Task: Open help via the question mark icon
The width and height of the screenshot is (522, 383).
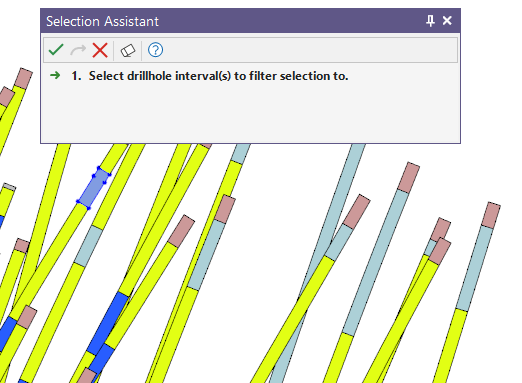Action: coord(155,50)
